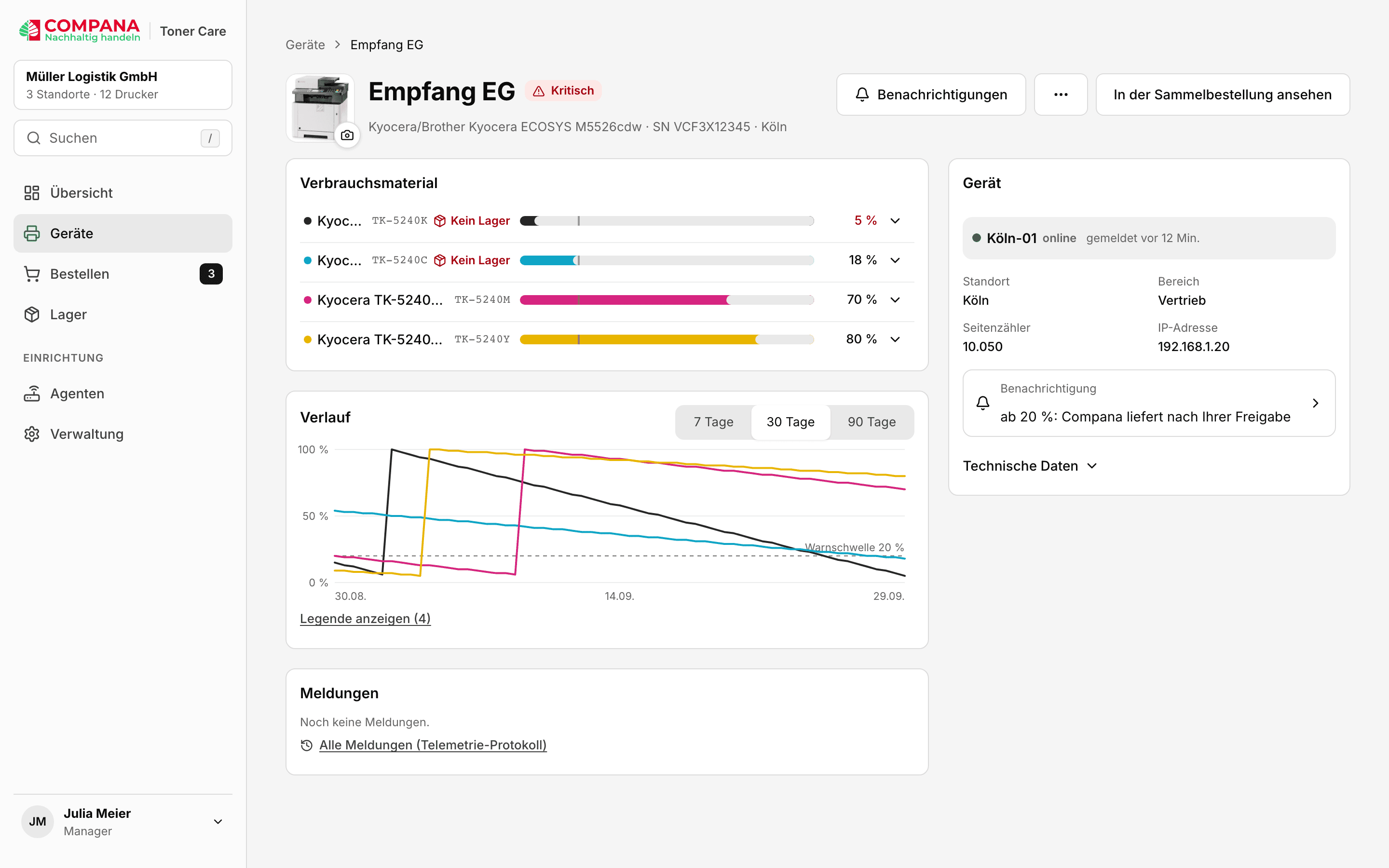Switch Verlauf to 7 Tage
This screenshot has width=1389, height=868.
click(x=713, y=422)
